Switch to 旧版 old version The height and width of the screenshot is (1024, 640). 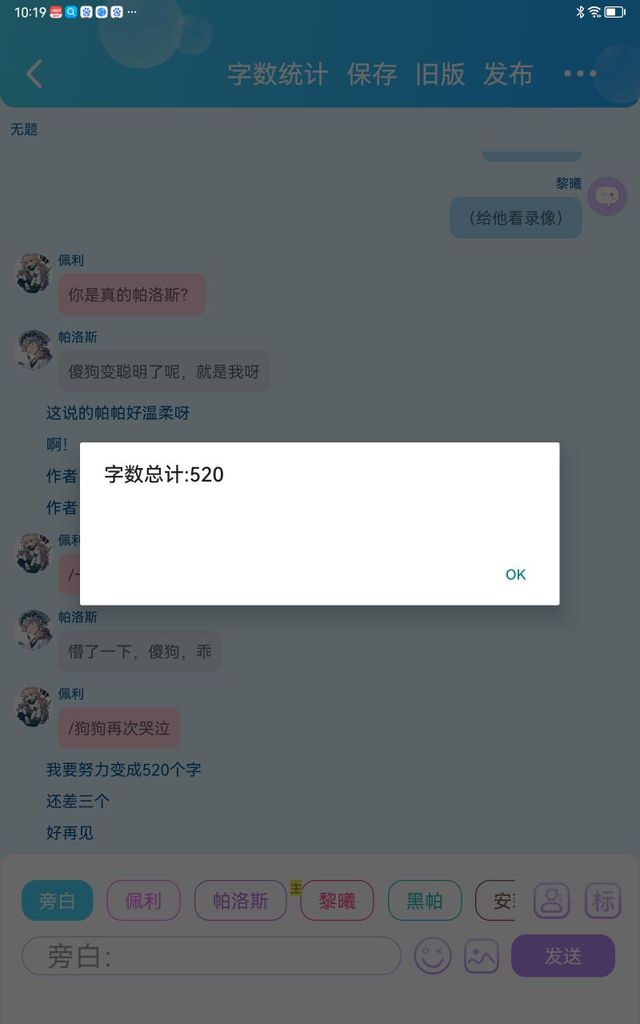[x=440, y=74]
